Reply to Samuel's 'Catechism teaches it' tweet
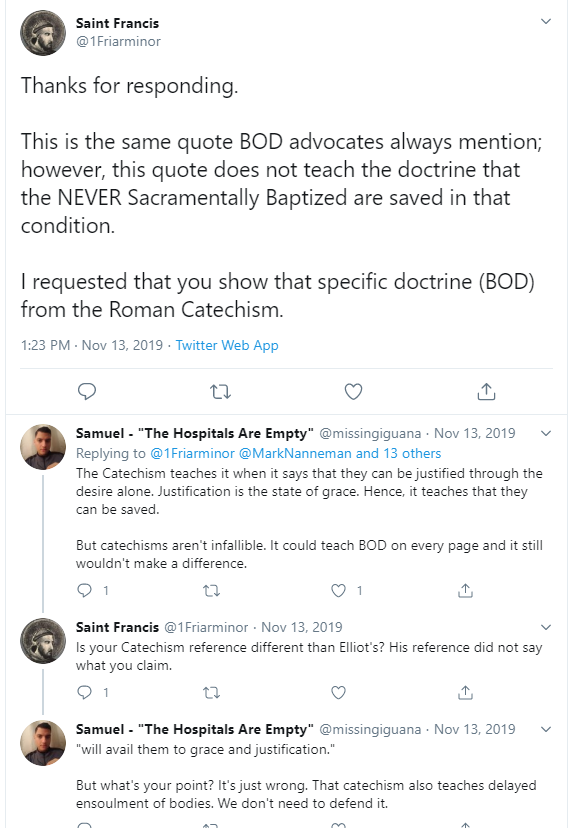The image size is (569, 828). pos(84,590)
